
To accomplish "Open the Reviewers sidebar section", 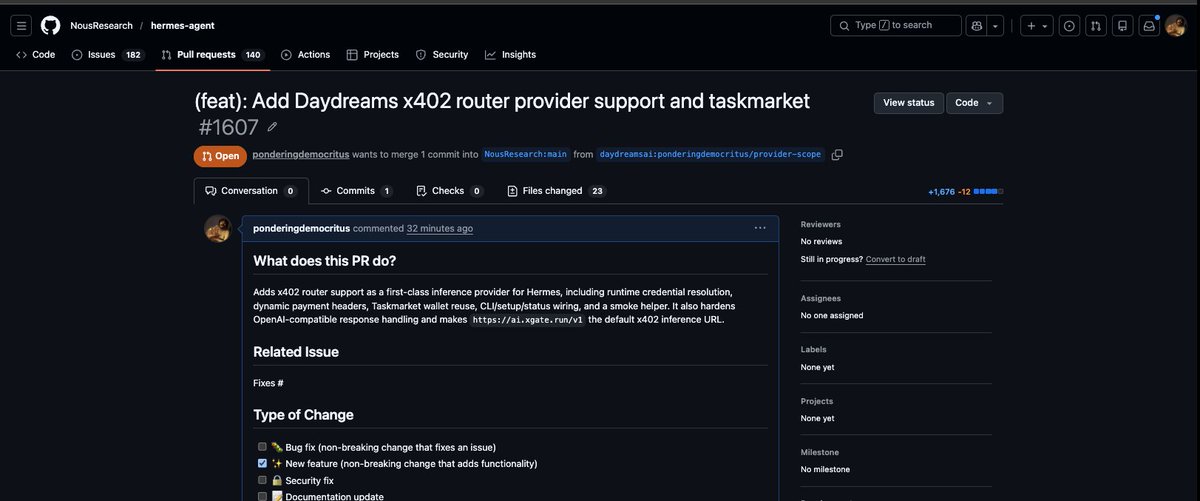I will (x=821, y=224).
